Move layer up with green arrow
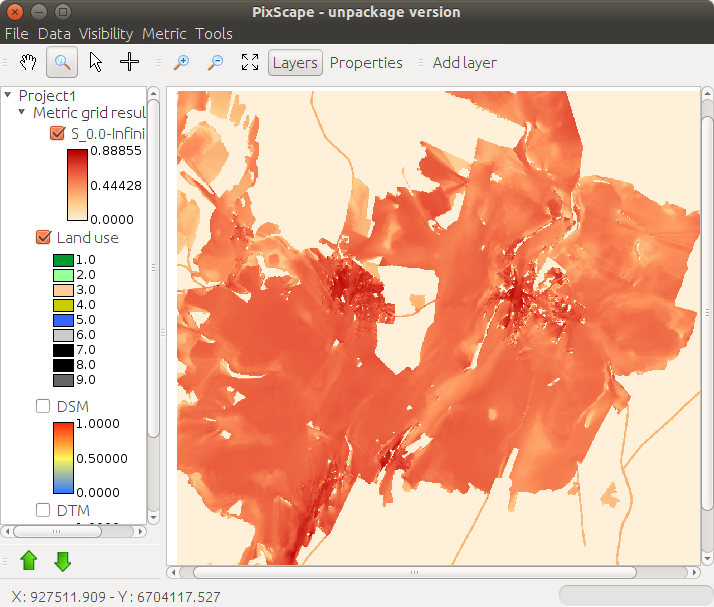714x607 pixels. (29, 561)
